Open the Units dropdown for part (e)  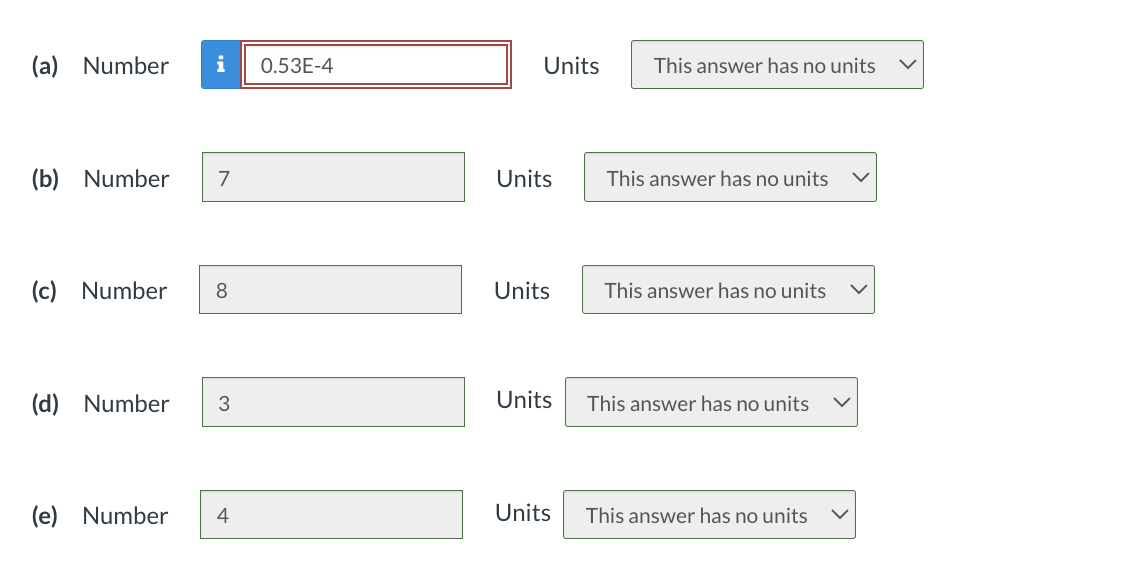[x=709, y=514]
